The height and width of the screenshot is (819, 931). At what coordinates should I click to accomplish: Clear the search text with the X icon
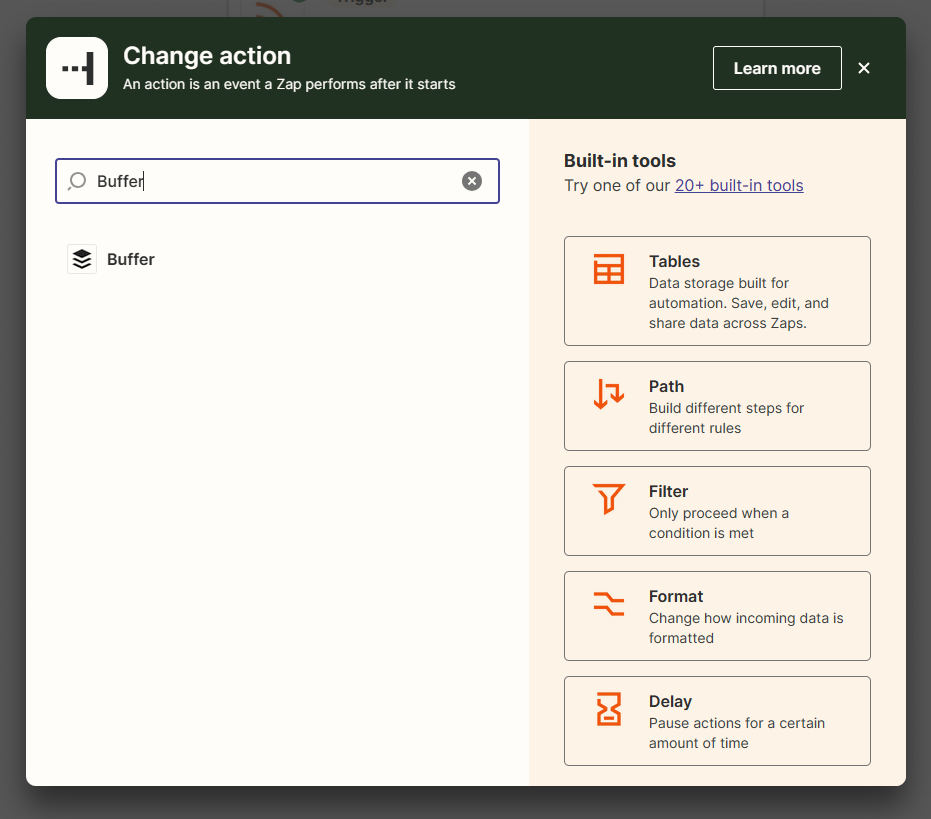tap(472, 181)
